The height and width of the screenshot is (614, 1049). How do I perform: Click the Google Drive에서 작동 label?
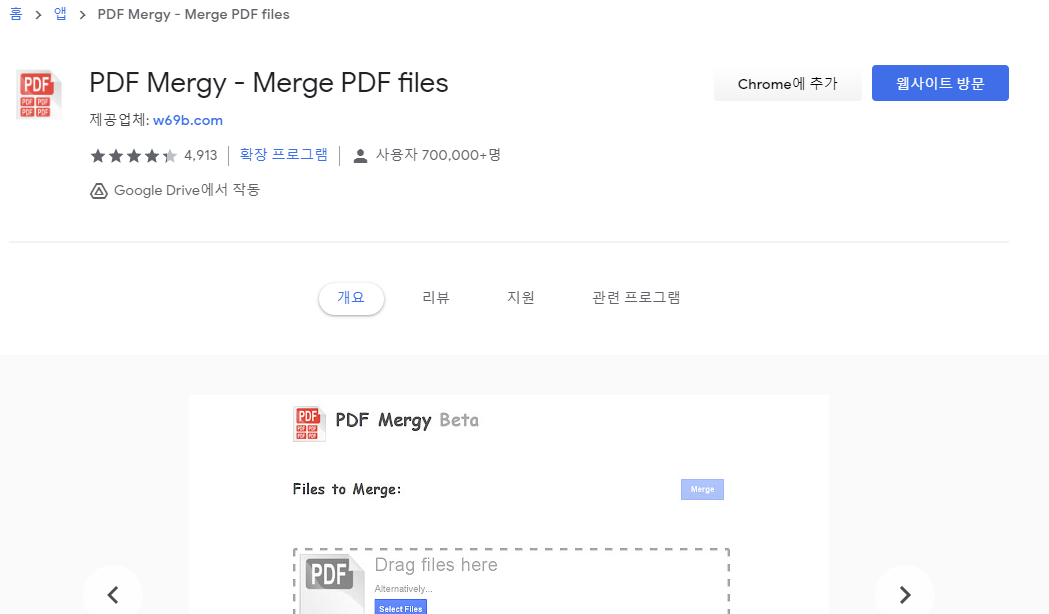coord(187,191)
